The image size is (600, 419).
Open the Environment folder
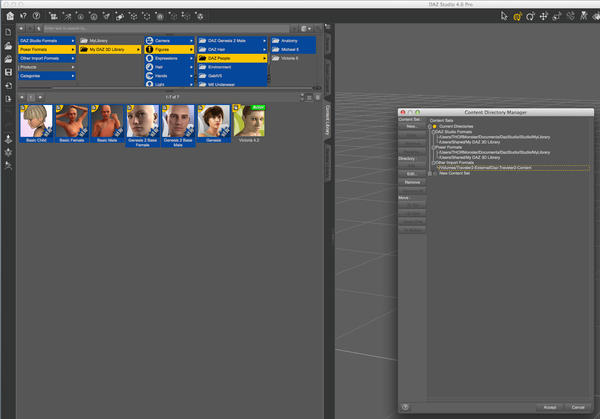coord(232,67)
